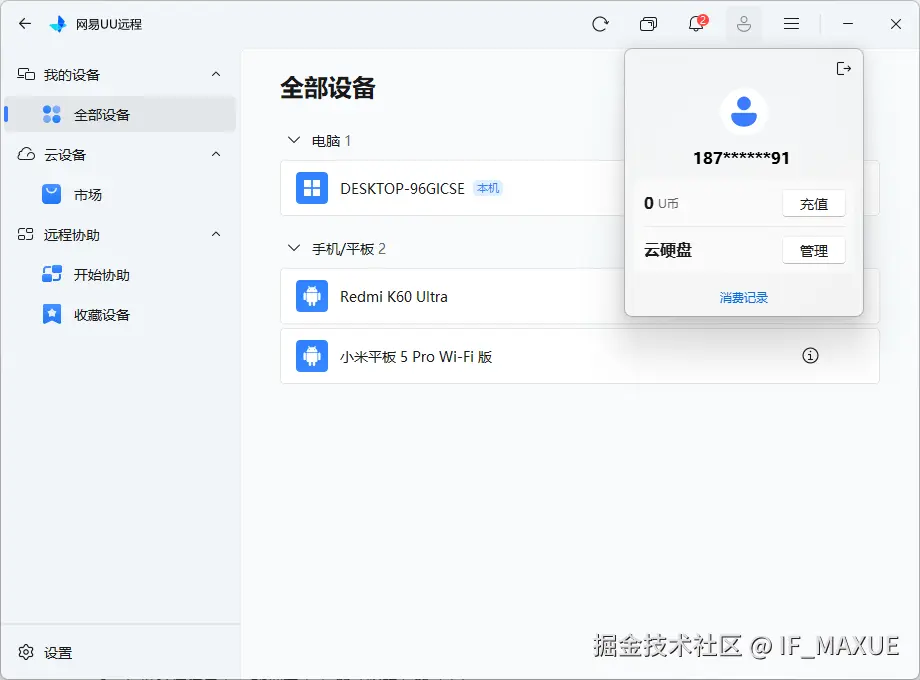This screenshot has height=680, width=920.
Task: Click the 网易UU远程 title text
Action: (109, 24)
